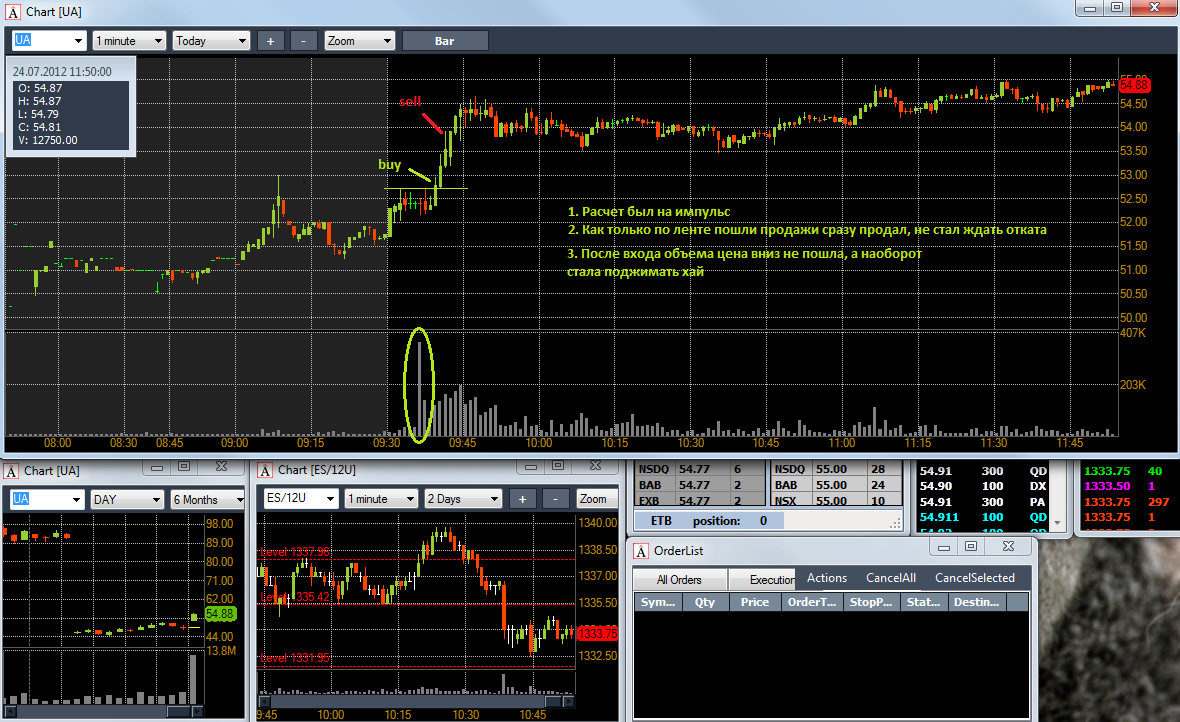Click minus button on ES/12U chart toolbar
The height and width of the screenshot is (722, 1180).
click(x=555, y=498)
